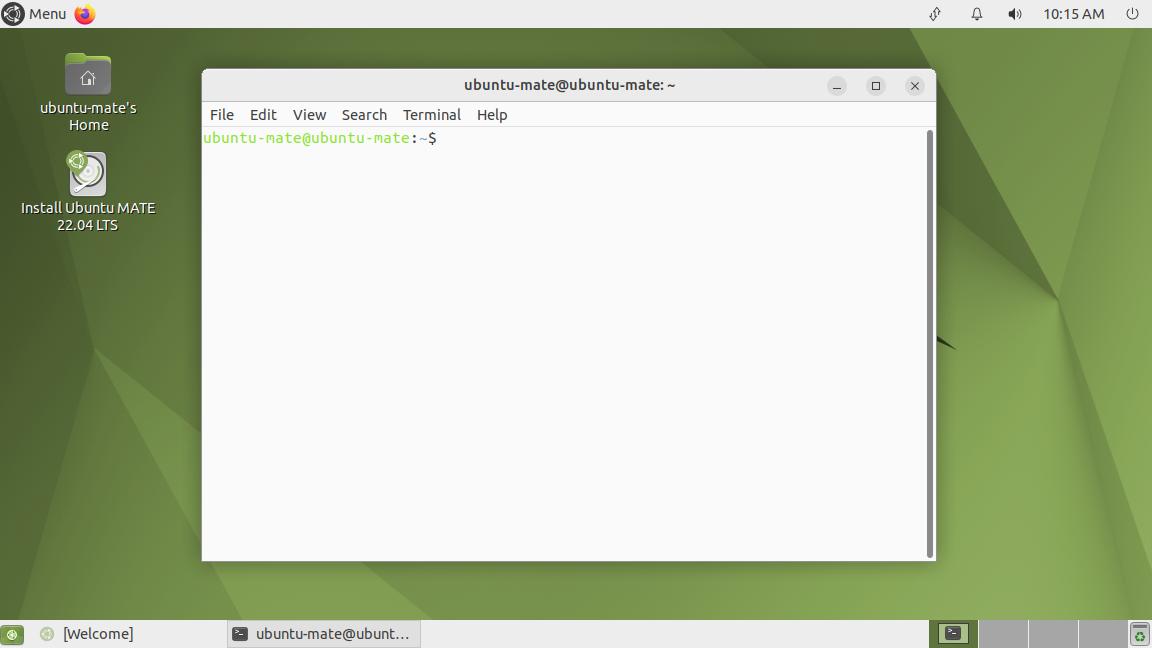This screenshot has width=1152, height=648.
Task: Click the terminal window title bar
Action: pyautogui.click(x=569, y=85)
